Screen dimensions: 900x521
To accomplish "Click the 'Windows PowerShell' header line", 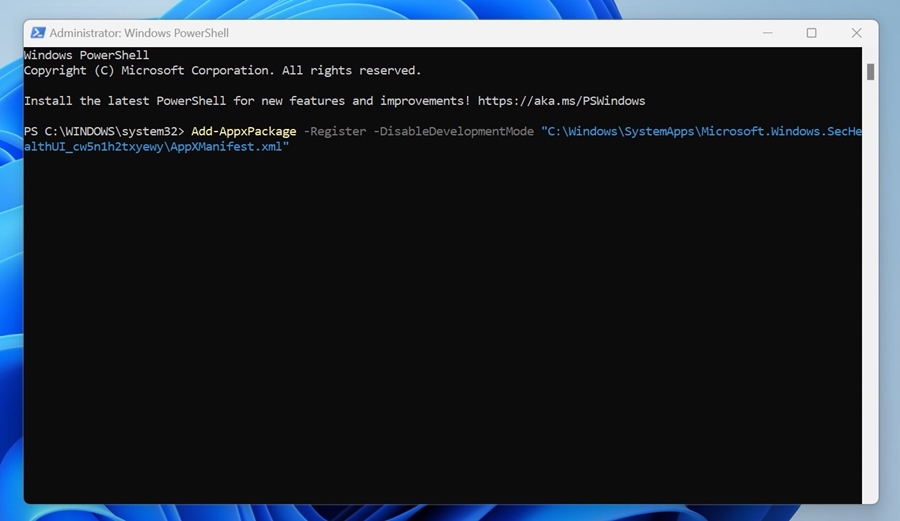I will point(86,55).
